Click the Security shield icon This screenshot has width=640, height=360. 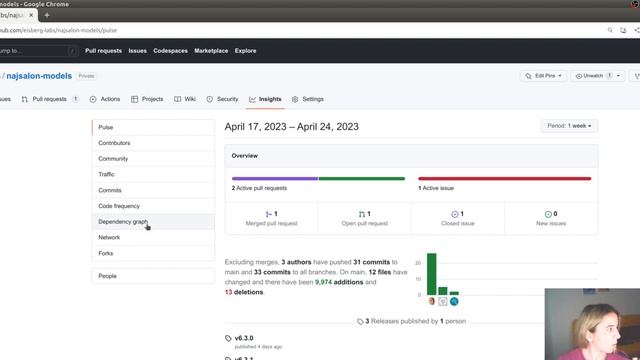[x=209, y=99]
